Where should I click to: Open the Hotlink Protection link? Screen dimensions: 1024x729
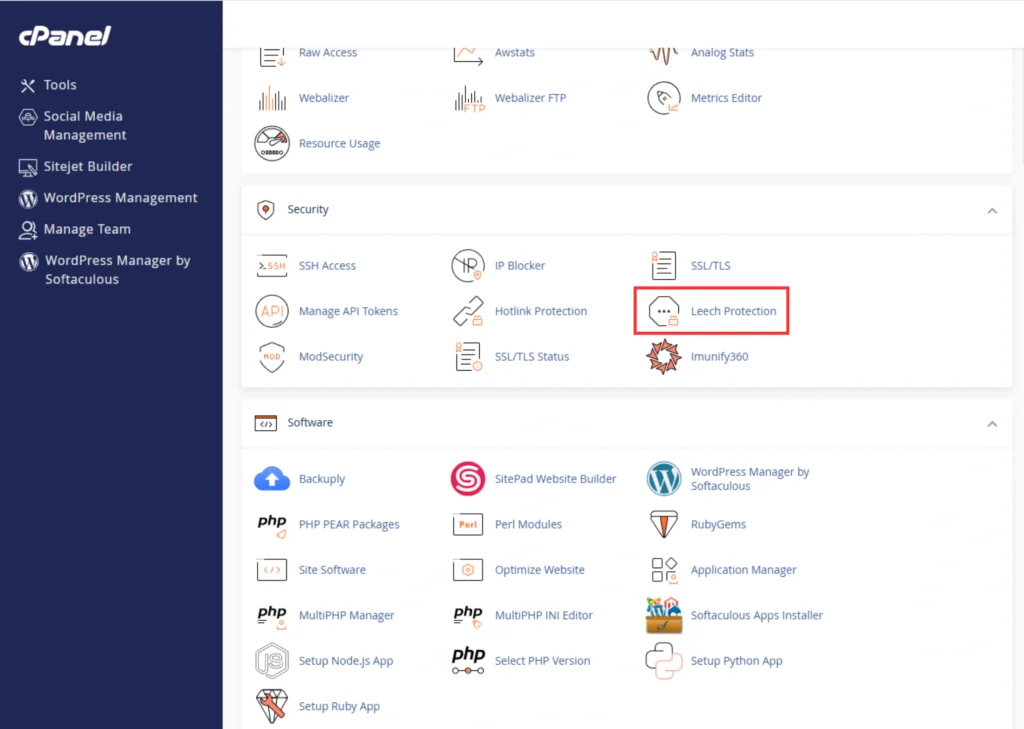pyautogui.click(x=541, y=312)
